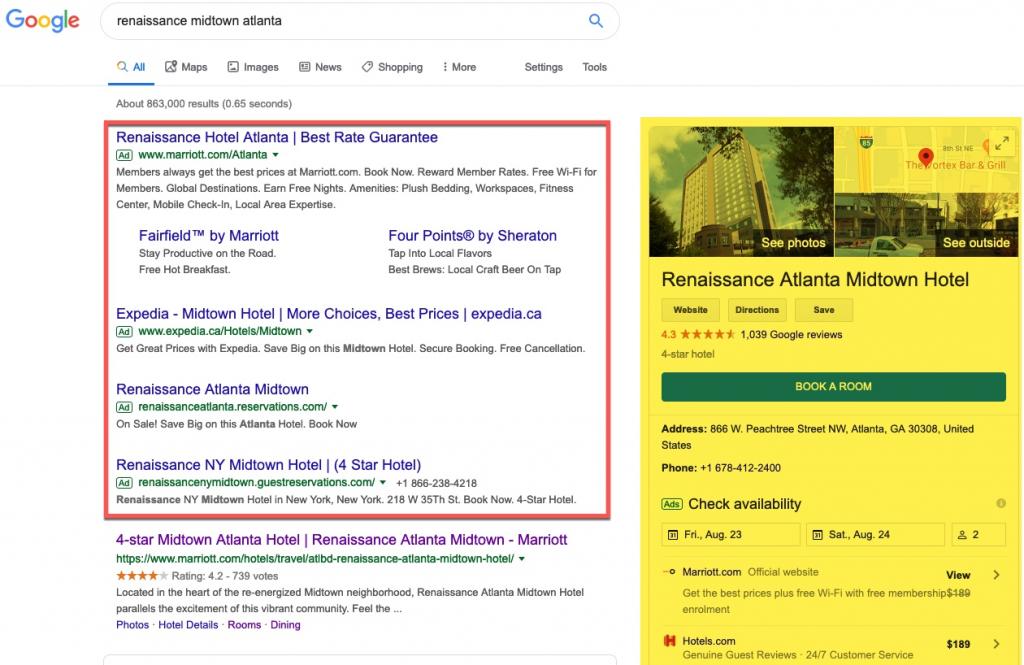
Task: Click the Marriott.com logo icon
Action: point(669,572)
